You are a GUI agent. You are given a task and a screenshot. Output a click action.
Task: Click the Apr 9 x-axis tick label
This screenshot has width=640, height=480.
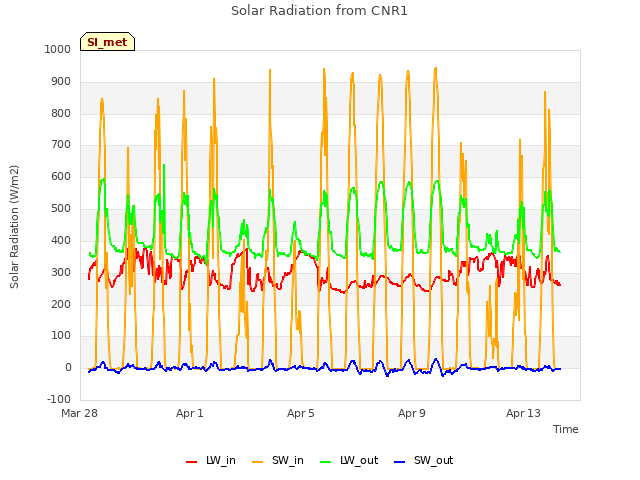411,413
